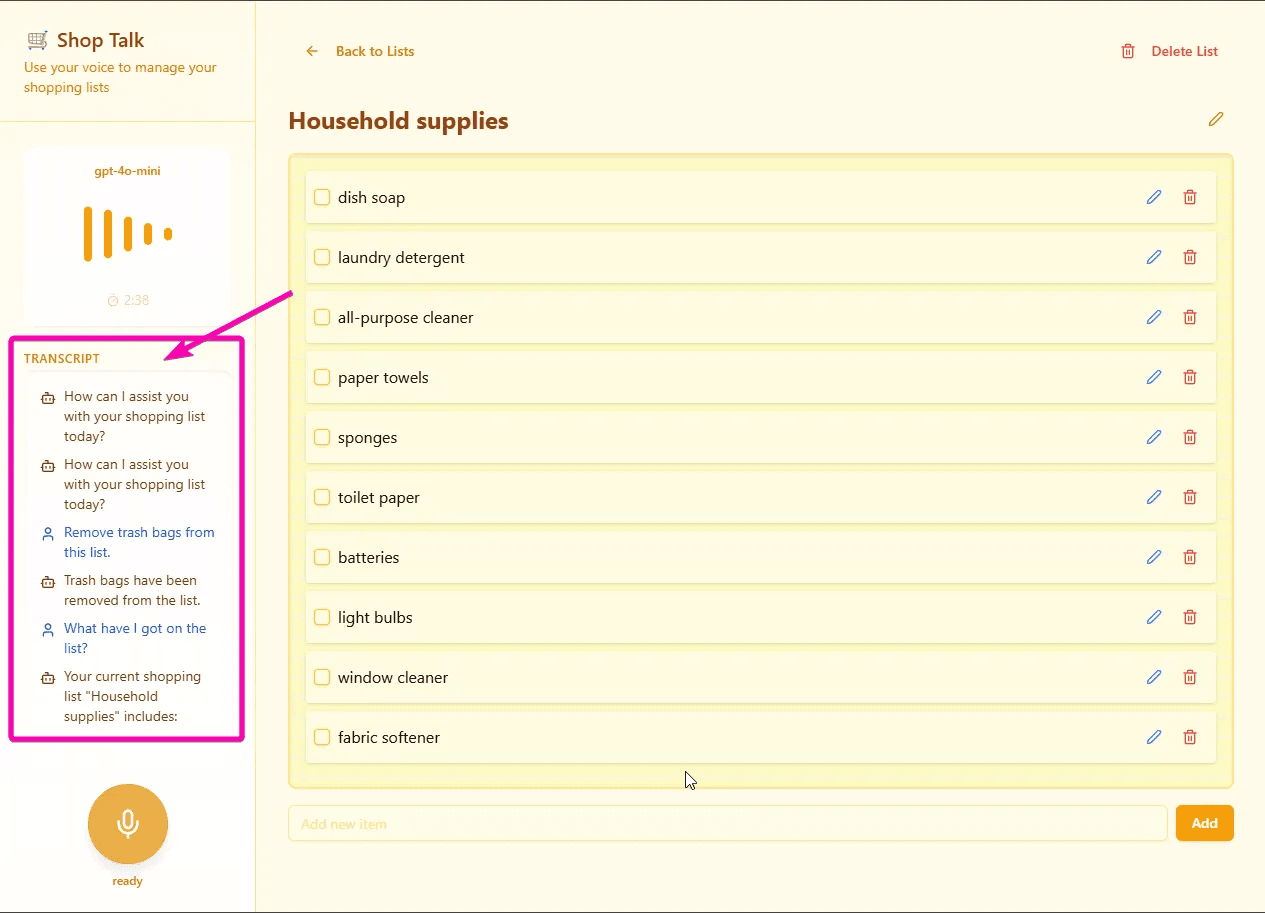Click the Shop Talk cart logo

[37, 40]
